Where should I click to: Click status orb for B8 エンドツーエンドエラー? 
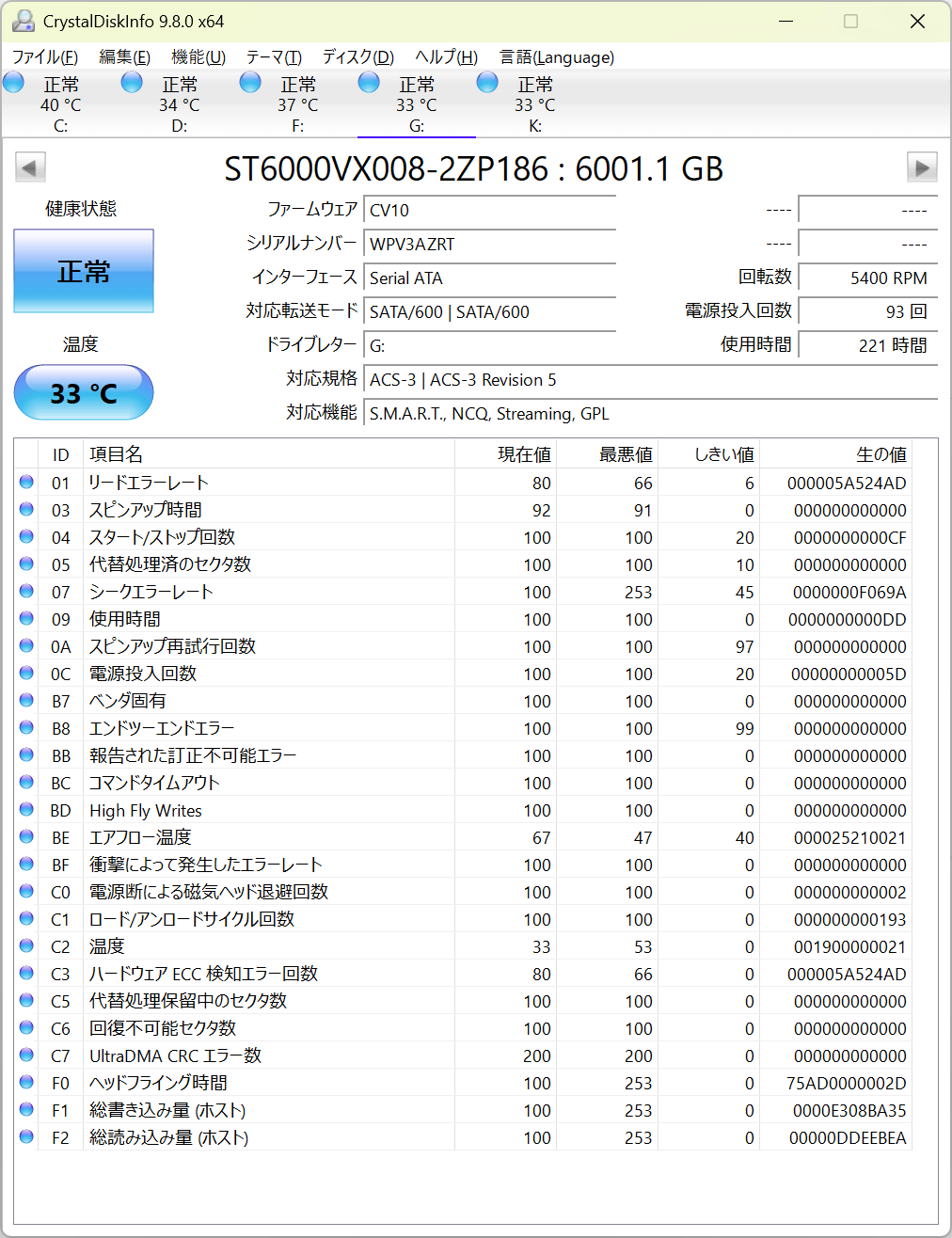tap(26, 728)
